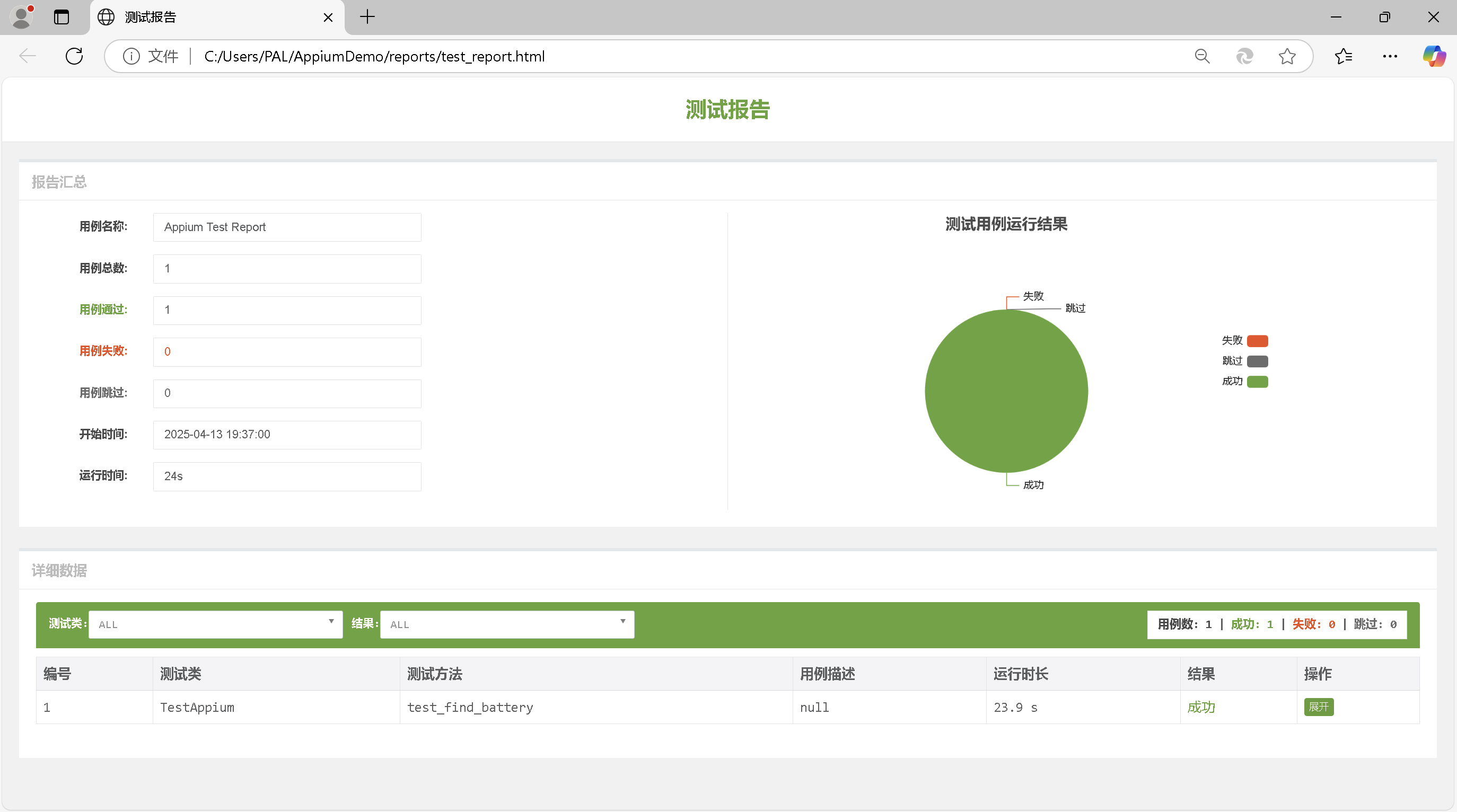Add page to favorites with star icon
1457x812 pixels.
click(1287, 56)
